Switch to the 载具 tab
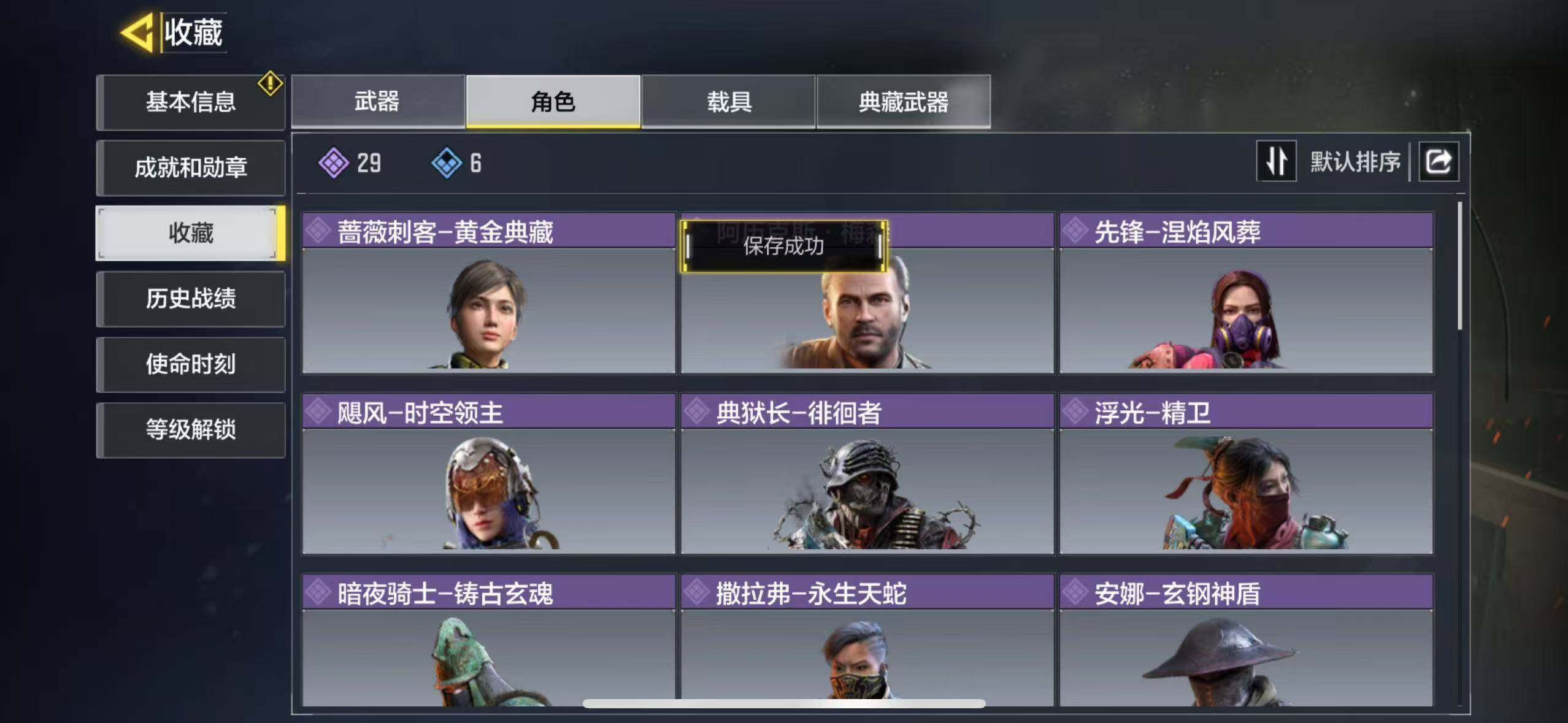Screen dimensions: 1568x723 729,101
